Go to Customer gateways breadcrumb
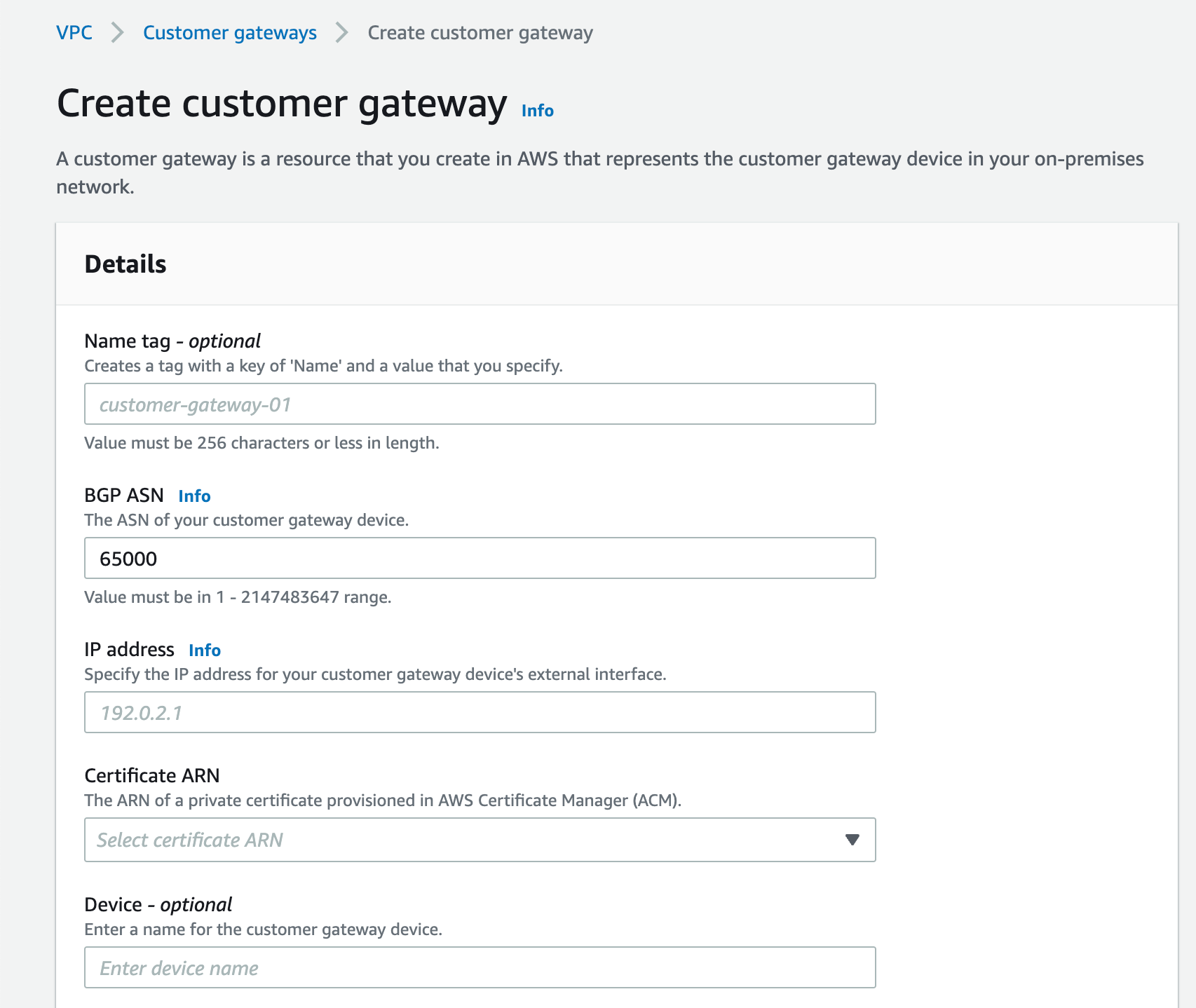 [x=229, y=33]
